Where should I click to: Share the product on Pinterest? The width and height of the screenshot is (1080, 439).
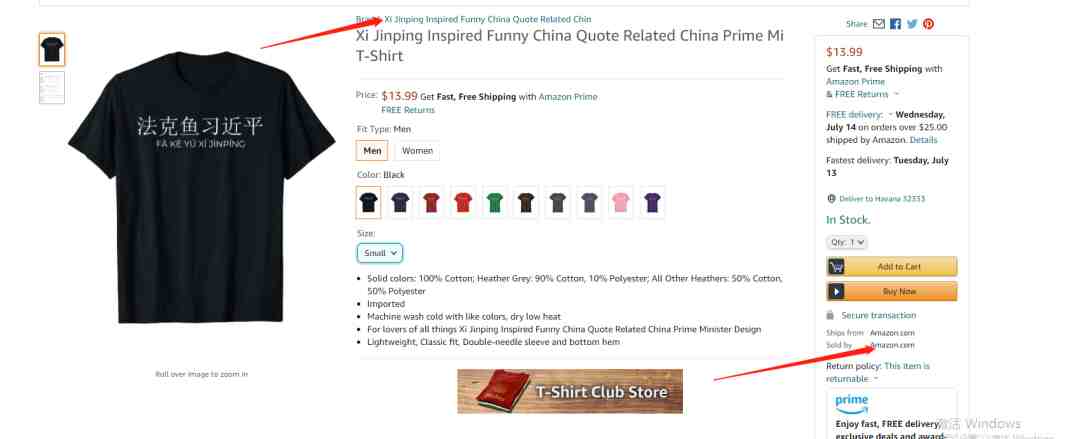tap(928, 24)
